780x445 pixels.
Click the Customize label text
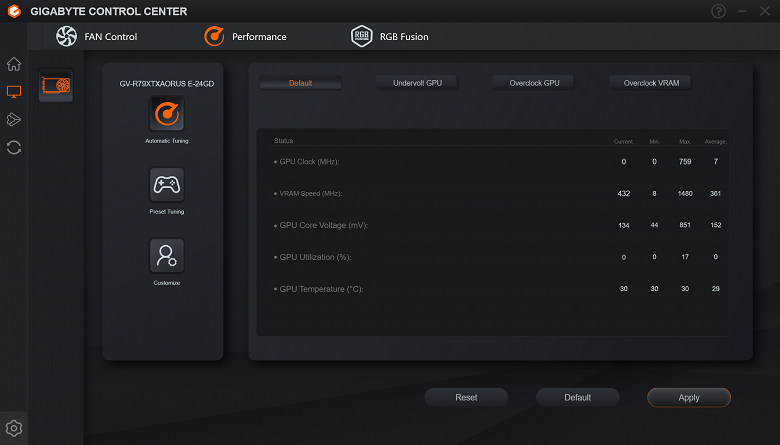coord(167,283)
